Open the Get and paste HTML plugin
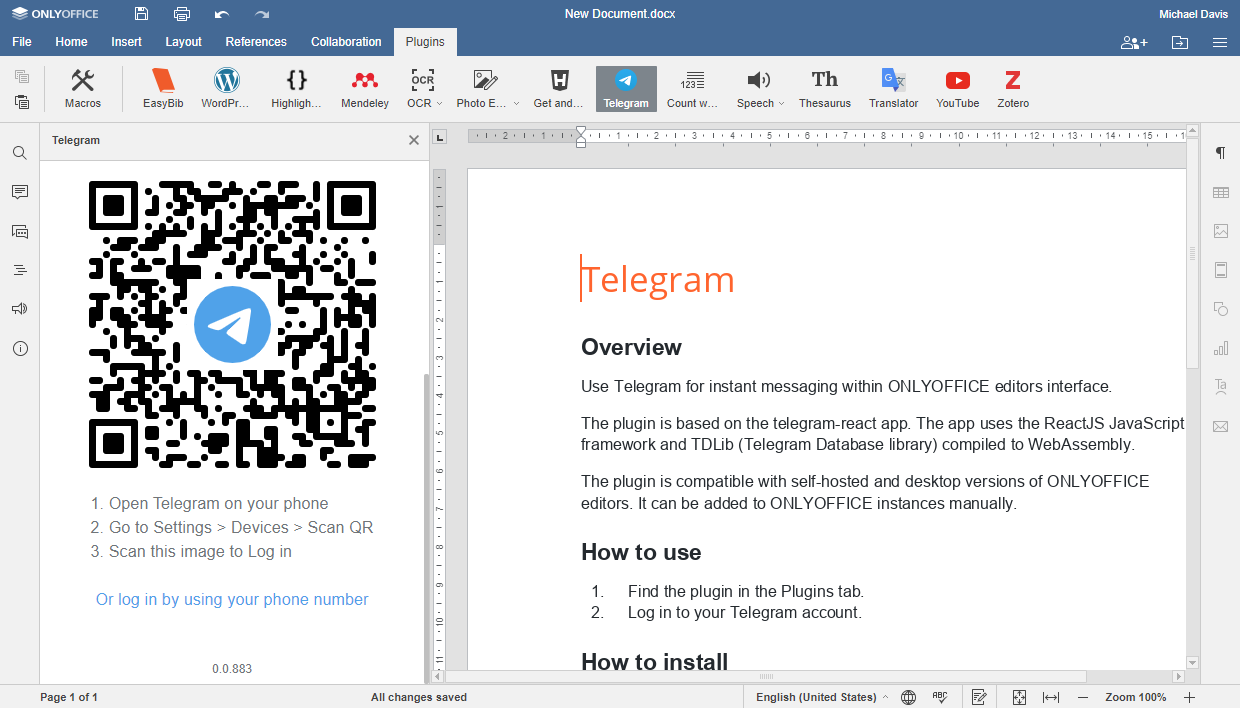This screenshot has width=1240, height=708. pos(559,89)
